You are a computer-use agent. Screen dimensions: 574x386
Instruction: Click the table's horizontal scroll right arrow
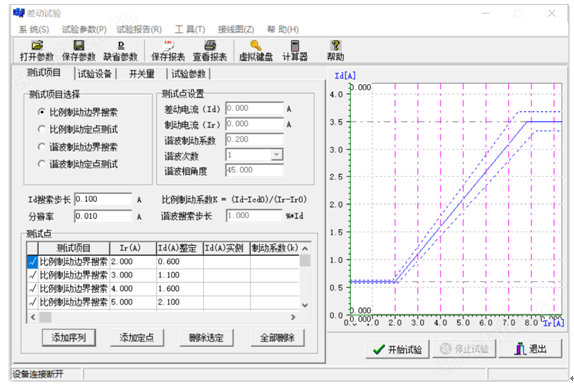click(293, 317)
